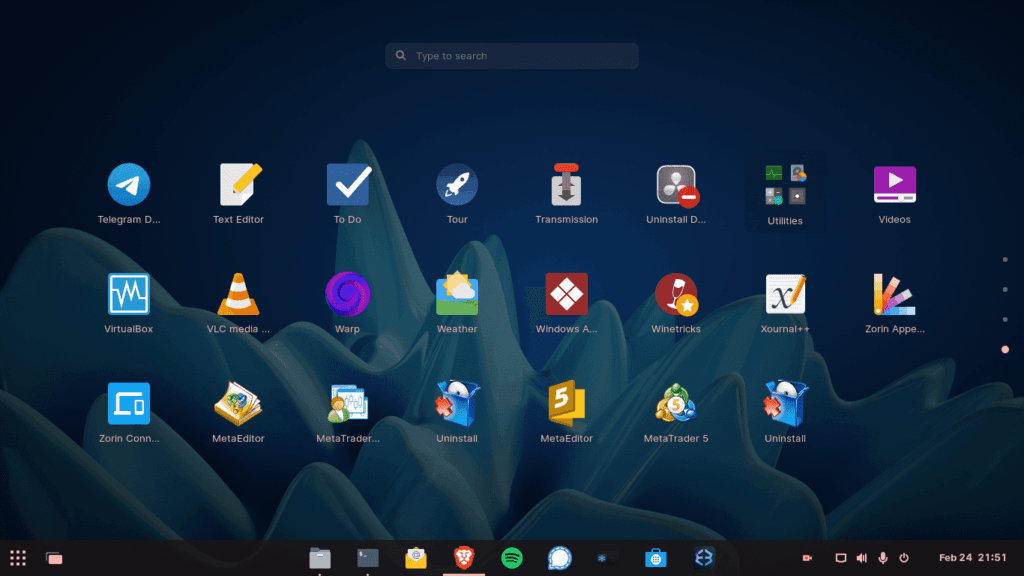Launch MetaTrader 5
The image size is (1024, 576).
(677, 404)
